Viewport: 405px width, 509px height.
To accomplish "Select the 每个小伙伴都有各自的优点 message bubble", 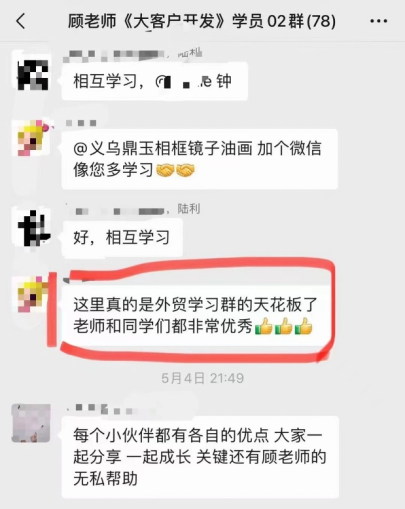I will pyautogui.click(x=200, y=457).
